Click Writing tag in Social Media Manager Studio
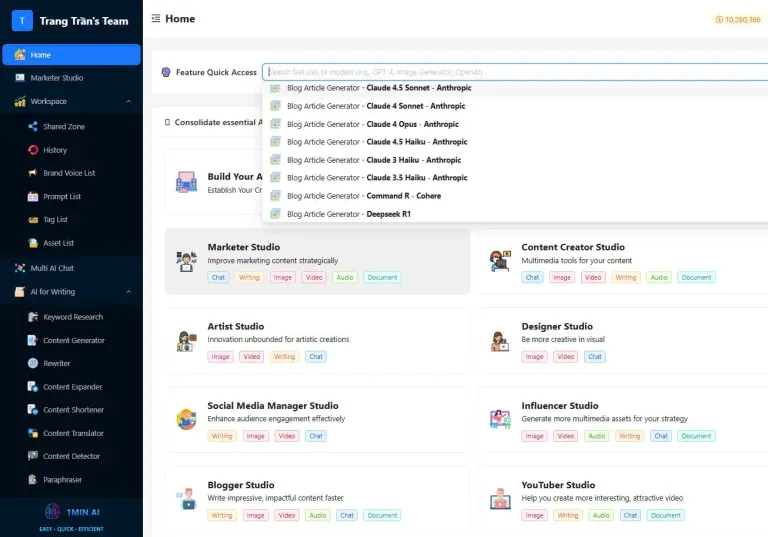The image size is (768, 537). pos(222,436)
